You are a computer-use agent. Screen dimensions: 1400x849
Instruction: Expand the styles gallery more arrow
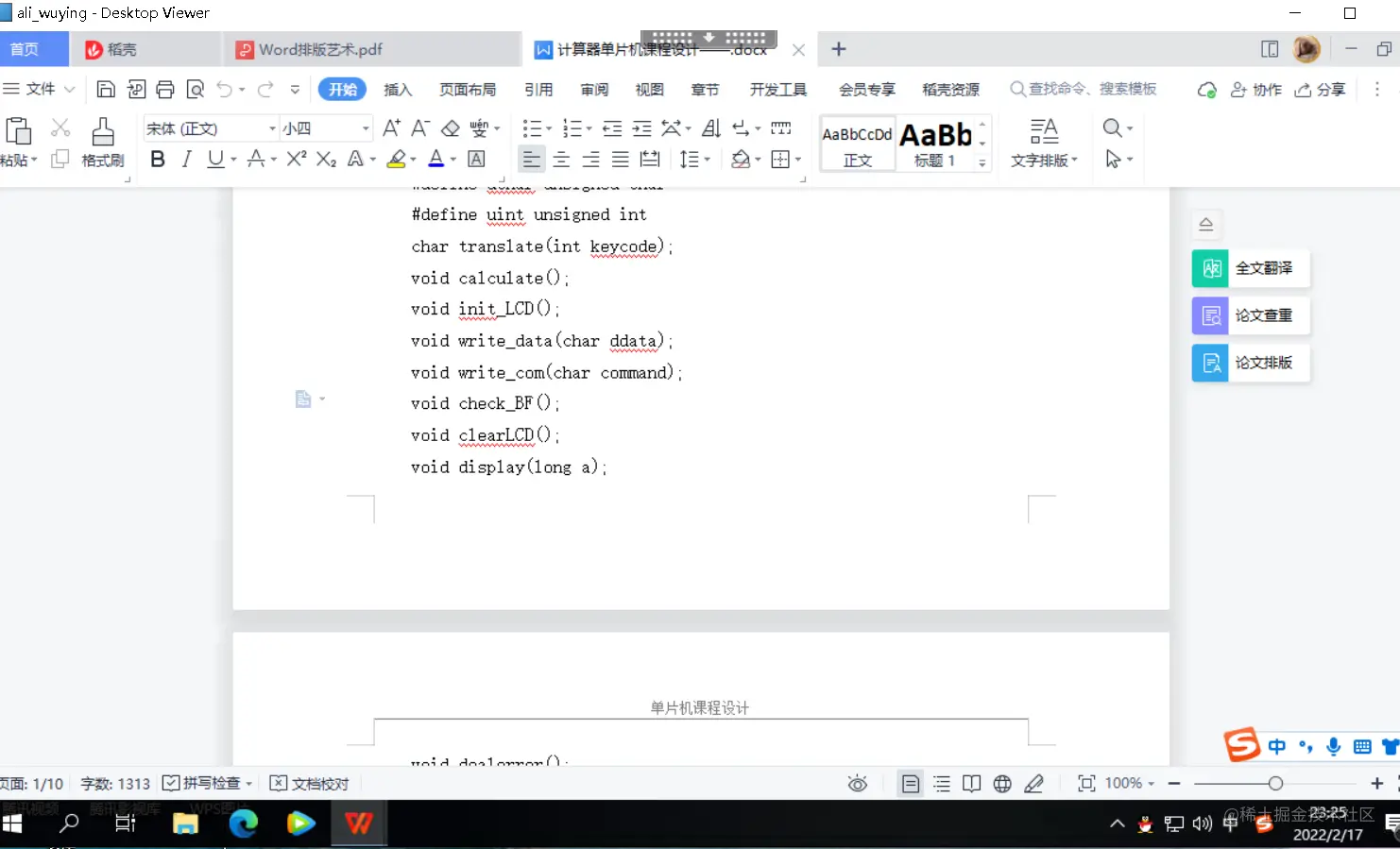click(x=982, y=163)
